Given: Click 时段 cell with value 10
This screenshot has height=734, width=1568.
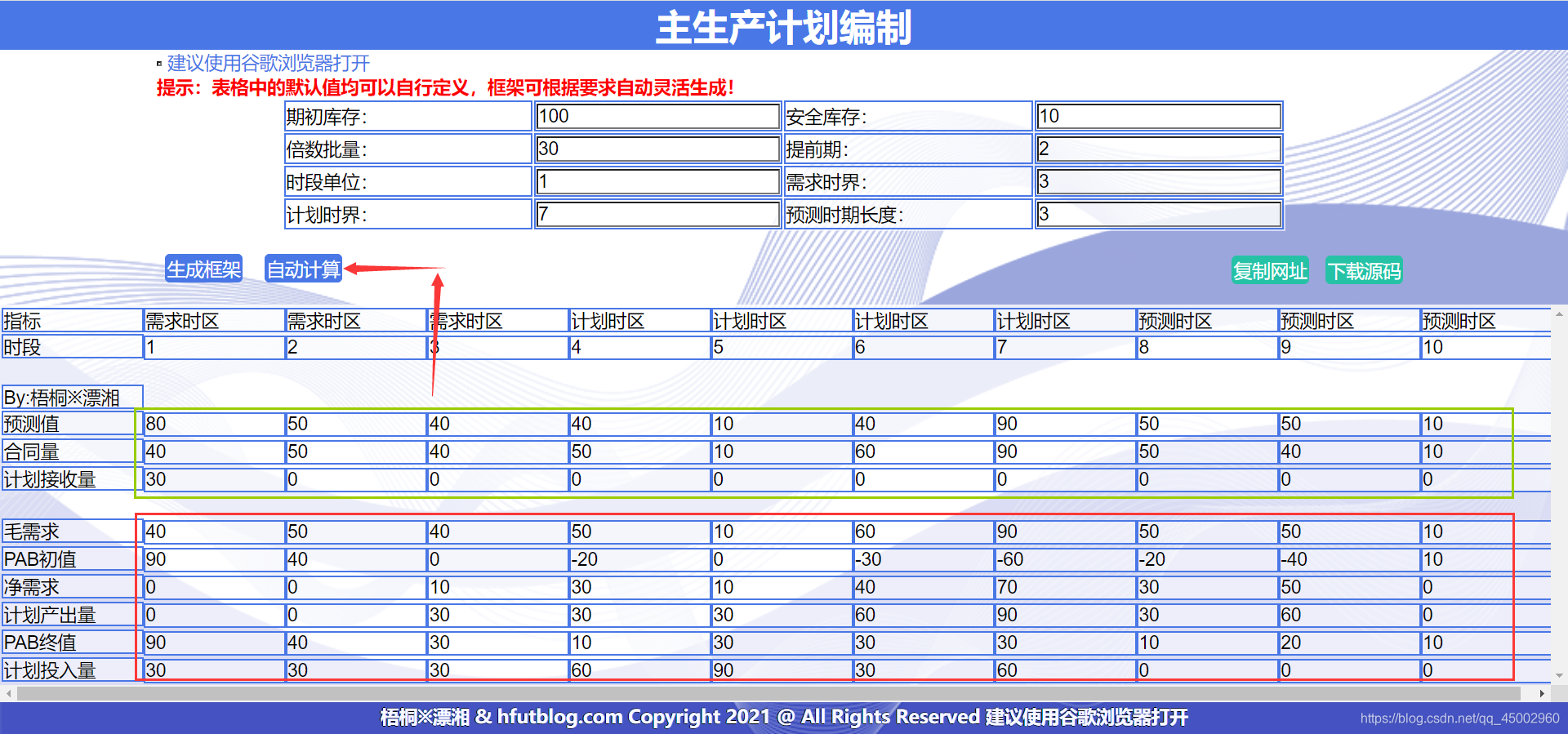Looking at the screenshot, I should coord(1486,347).
